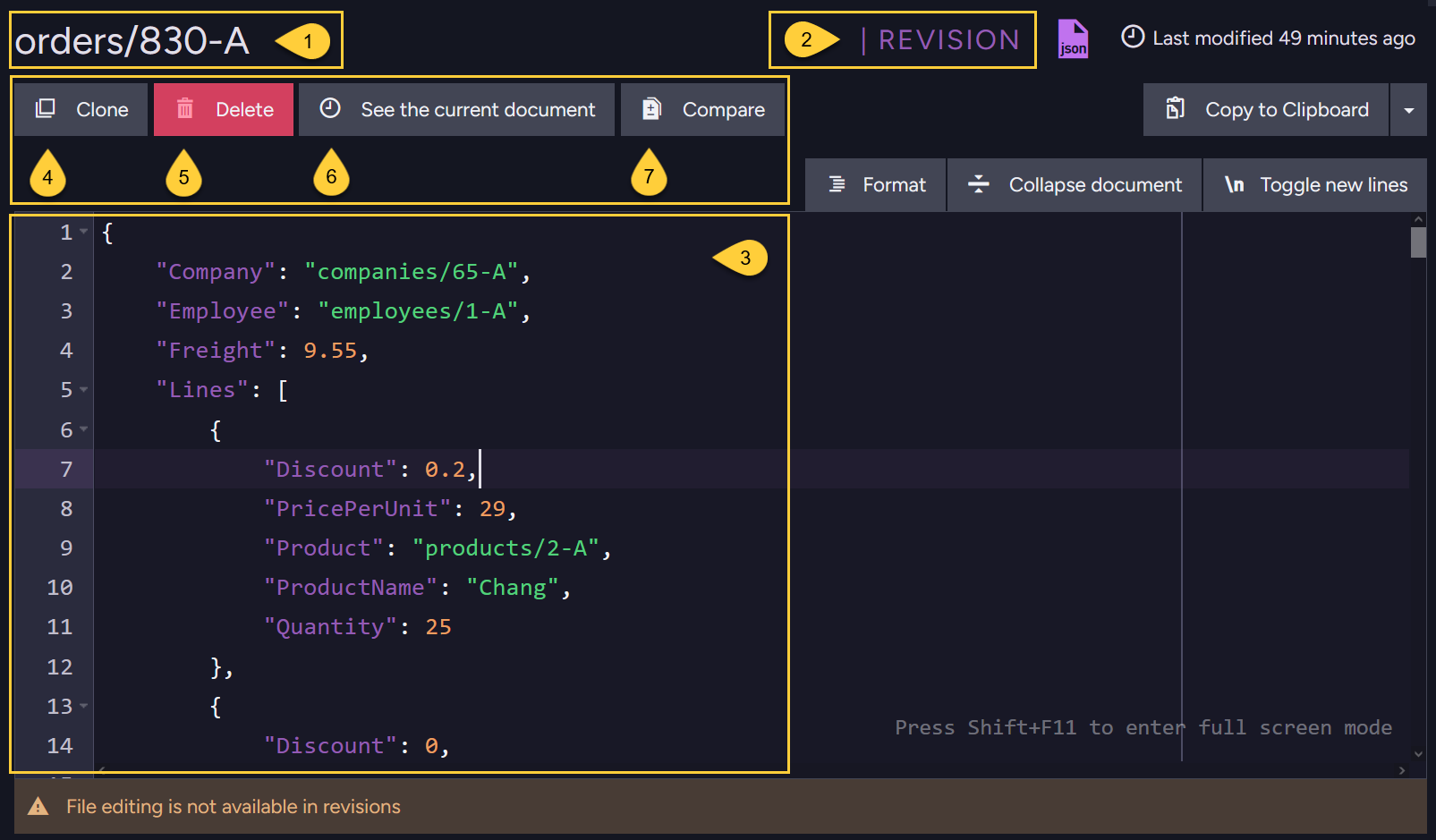The width and height of the screenshot is (1436, 840).
Task: Click the "Chang" product name
Action: (x=513, y=588)
